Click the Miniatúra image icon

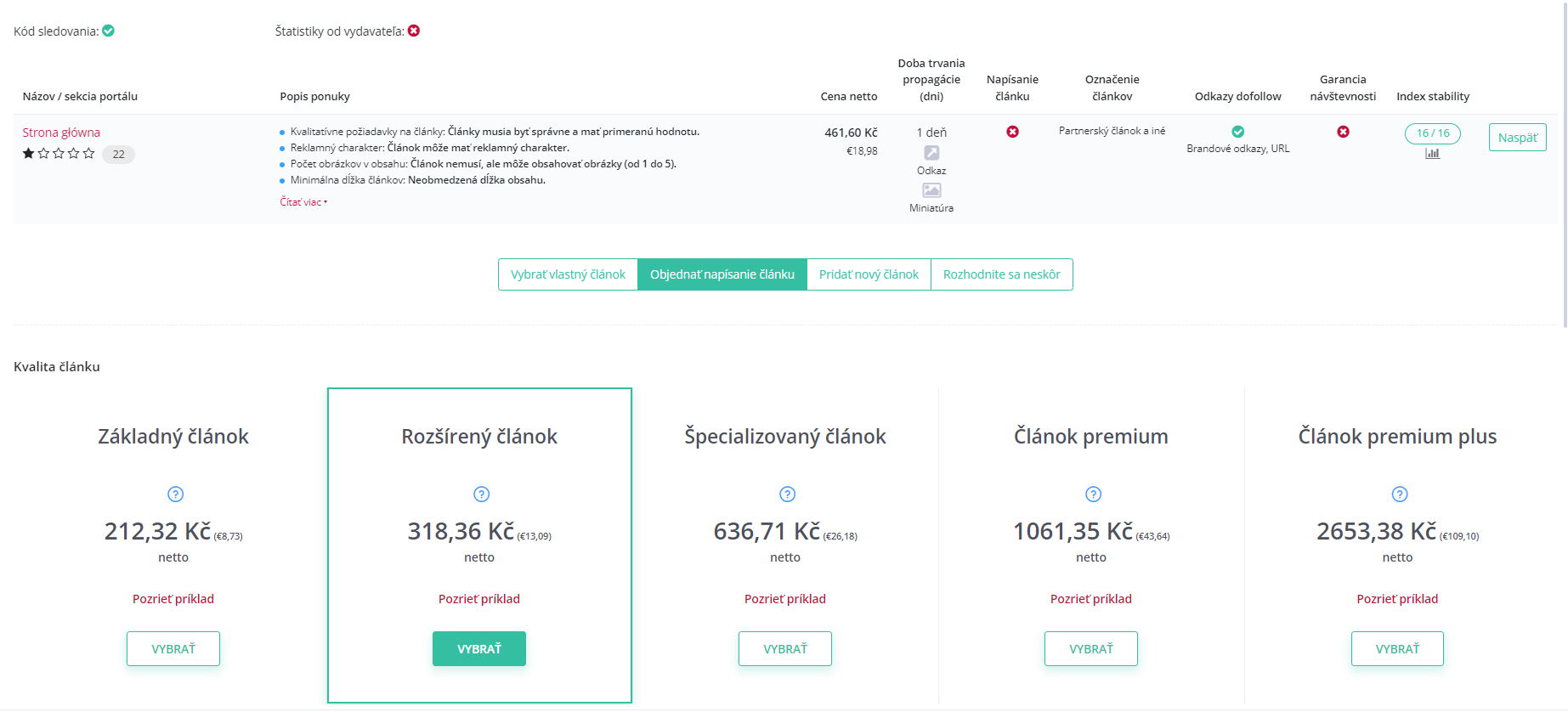coord(931,190)
